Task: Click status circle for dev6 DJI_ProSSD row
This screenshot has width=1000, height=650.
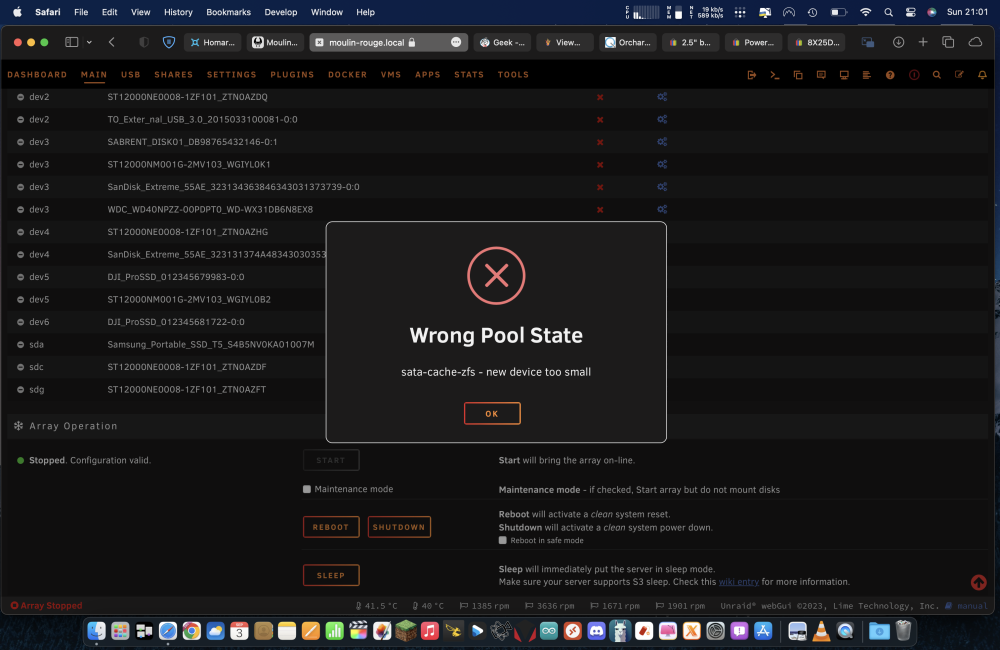Action: pos(20,322)
